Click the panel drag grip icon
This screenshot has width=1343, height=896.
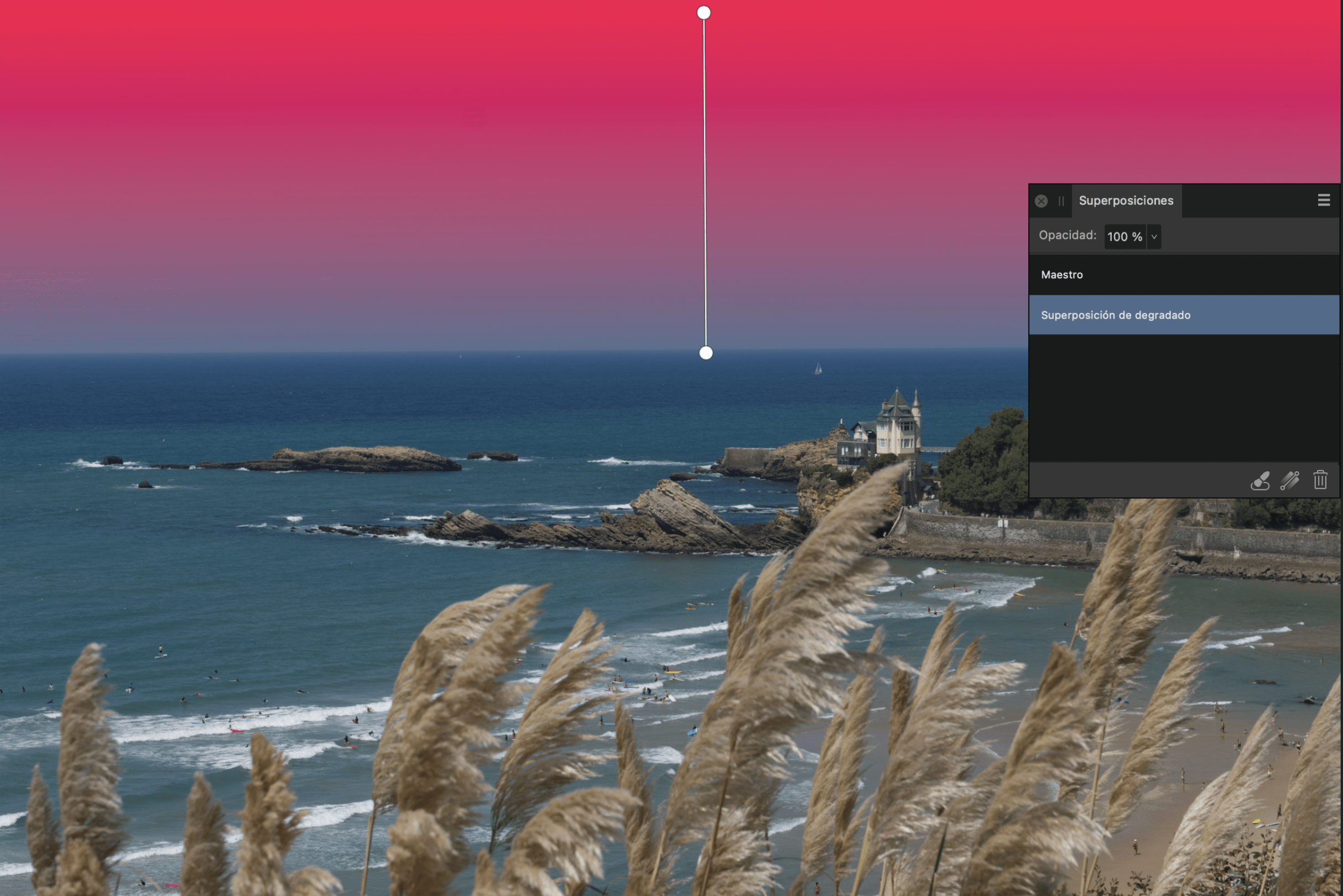coord(1061,201)
